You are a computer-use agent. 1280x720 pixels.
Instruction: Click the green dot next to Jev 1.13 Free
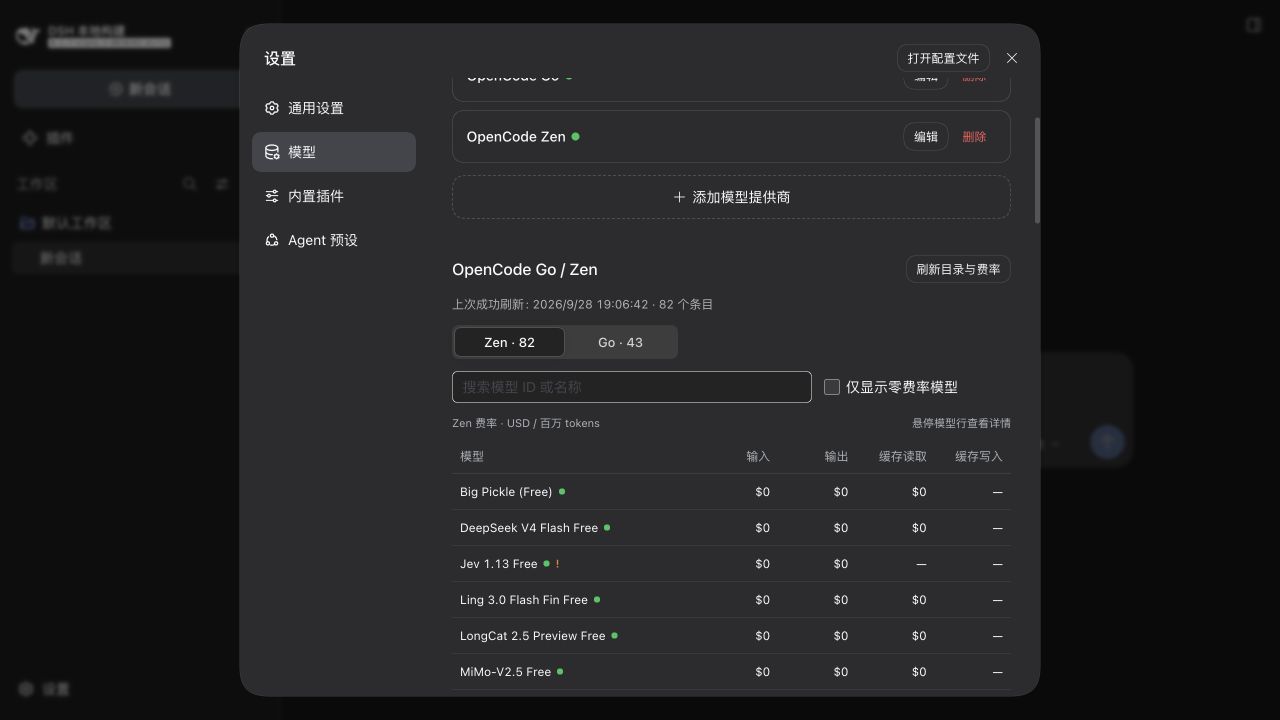coord(546,564)
